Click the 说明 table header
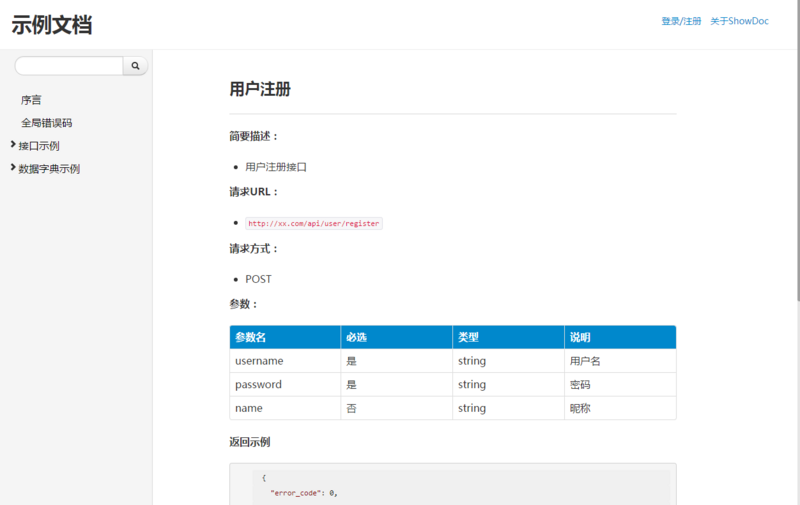Image resolution: width=800 pixels, height=505 pixels. (581, 337)
